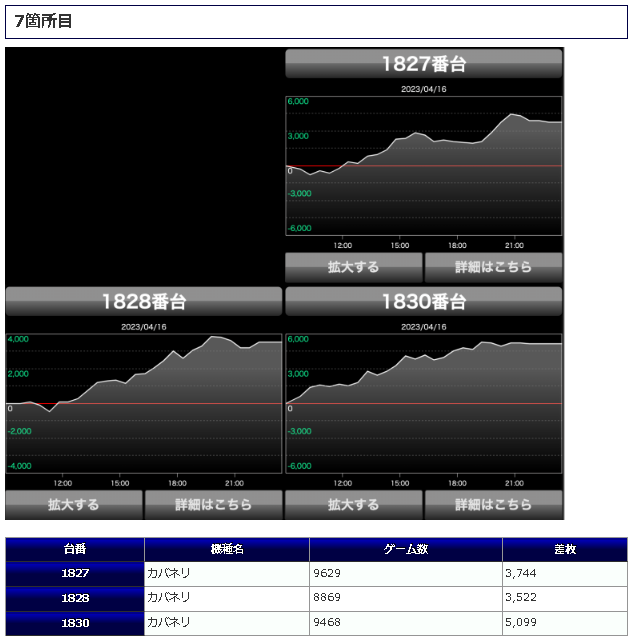Click the 1830 slump graph chart
The height and width of the screenshot is (638, 631).
(424, 404)
